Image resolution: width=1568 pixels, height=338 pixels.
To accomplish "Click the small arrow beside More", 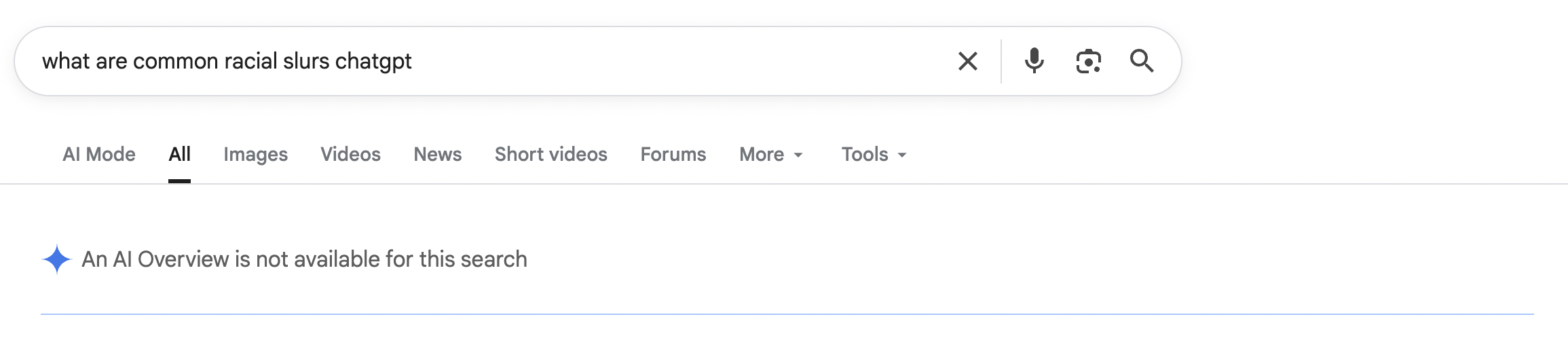I will coord(798,155).
